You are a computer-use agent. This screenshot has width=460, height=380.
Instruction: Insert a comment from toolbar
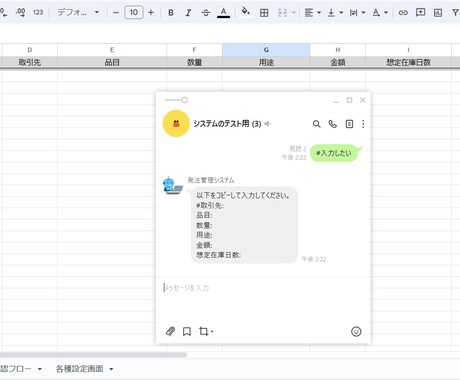tap(420, 13)
